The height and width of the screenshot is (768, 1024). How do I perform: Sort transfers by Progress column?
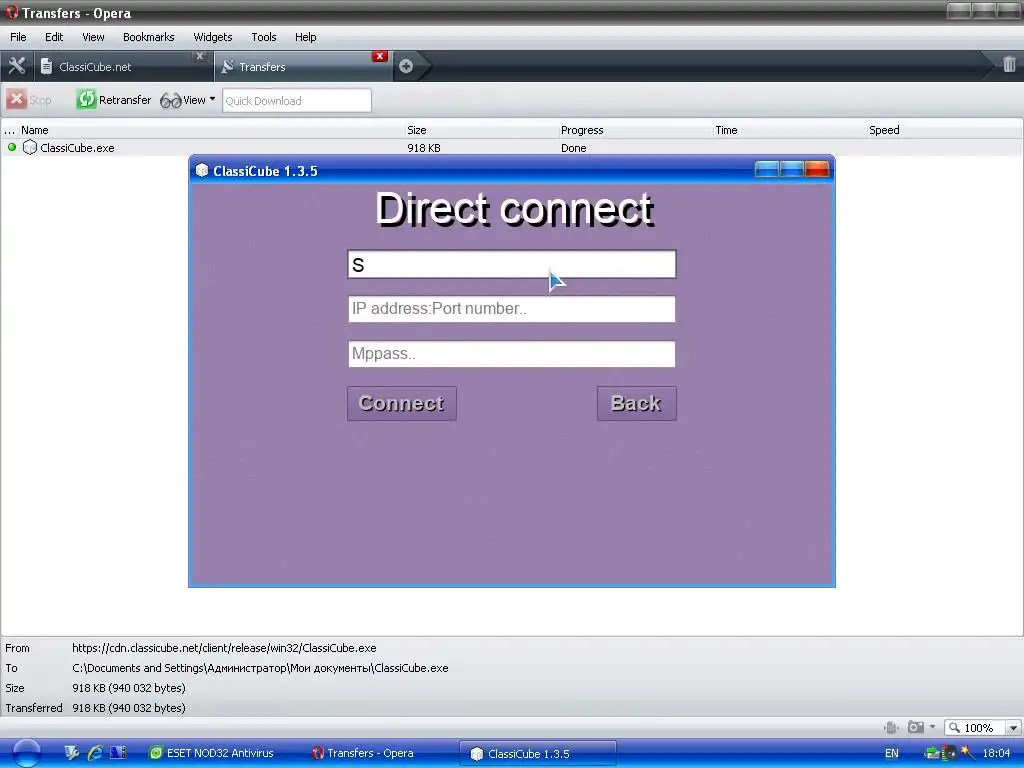[582, 130]
